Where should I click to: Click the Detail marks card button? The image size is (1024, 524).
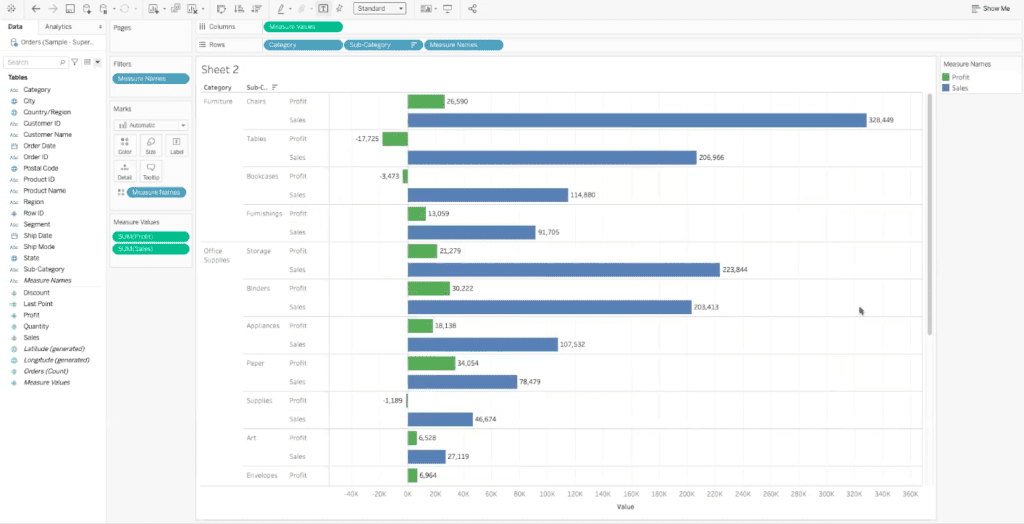[125, 171]
